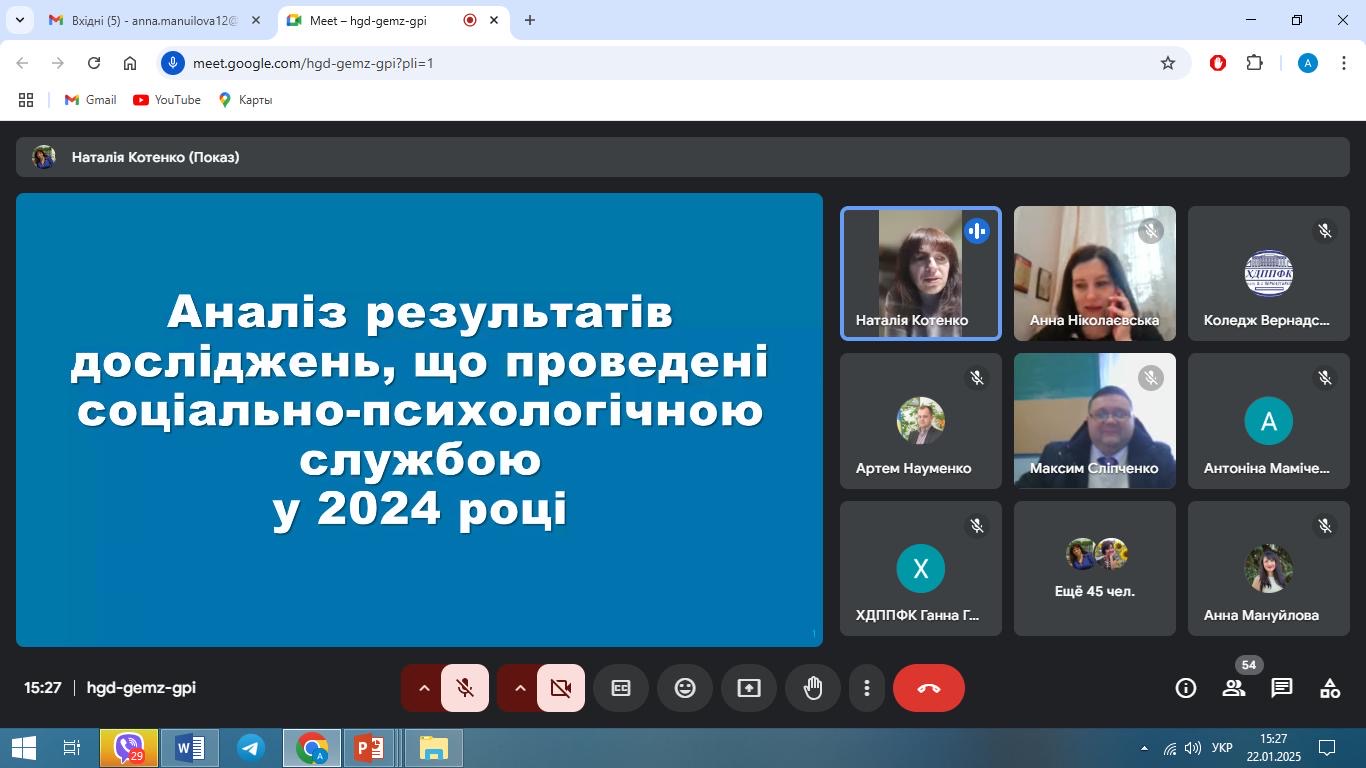Open browser home page
Screen dimensions: 1366x768
130,63
